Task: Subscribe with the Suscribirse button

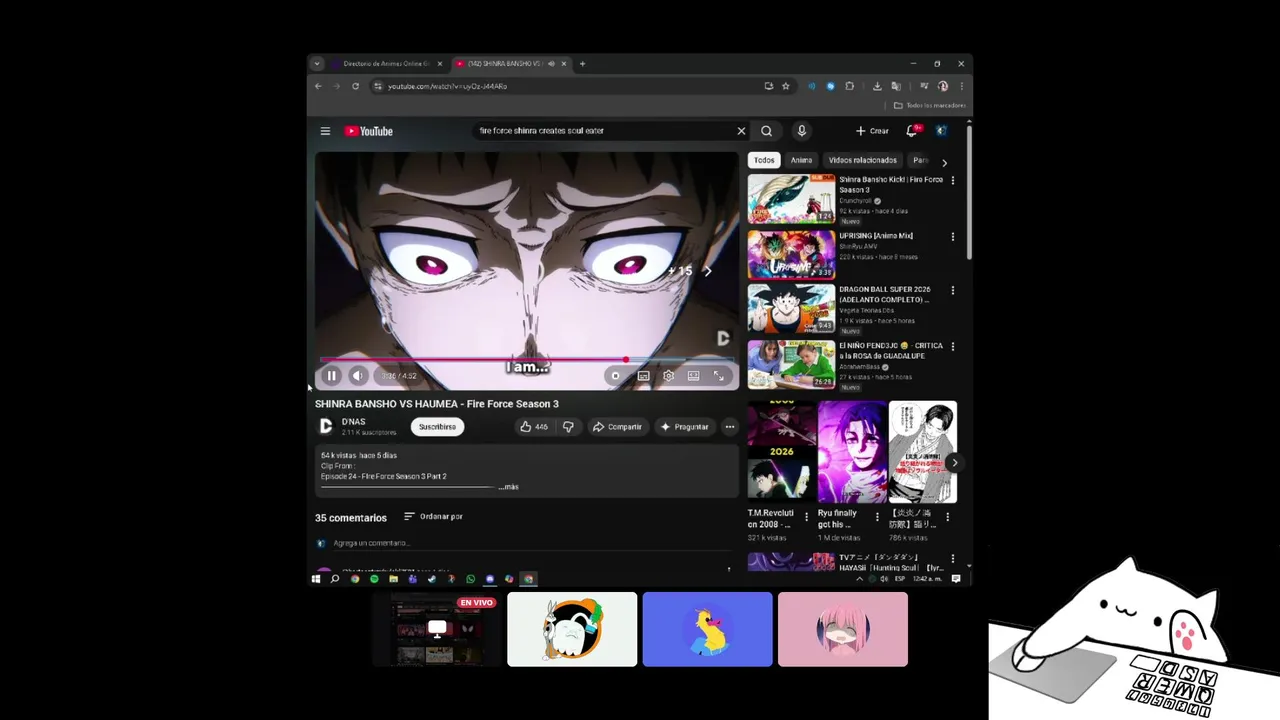Action: [x=437, y=427]
